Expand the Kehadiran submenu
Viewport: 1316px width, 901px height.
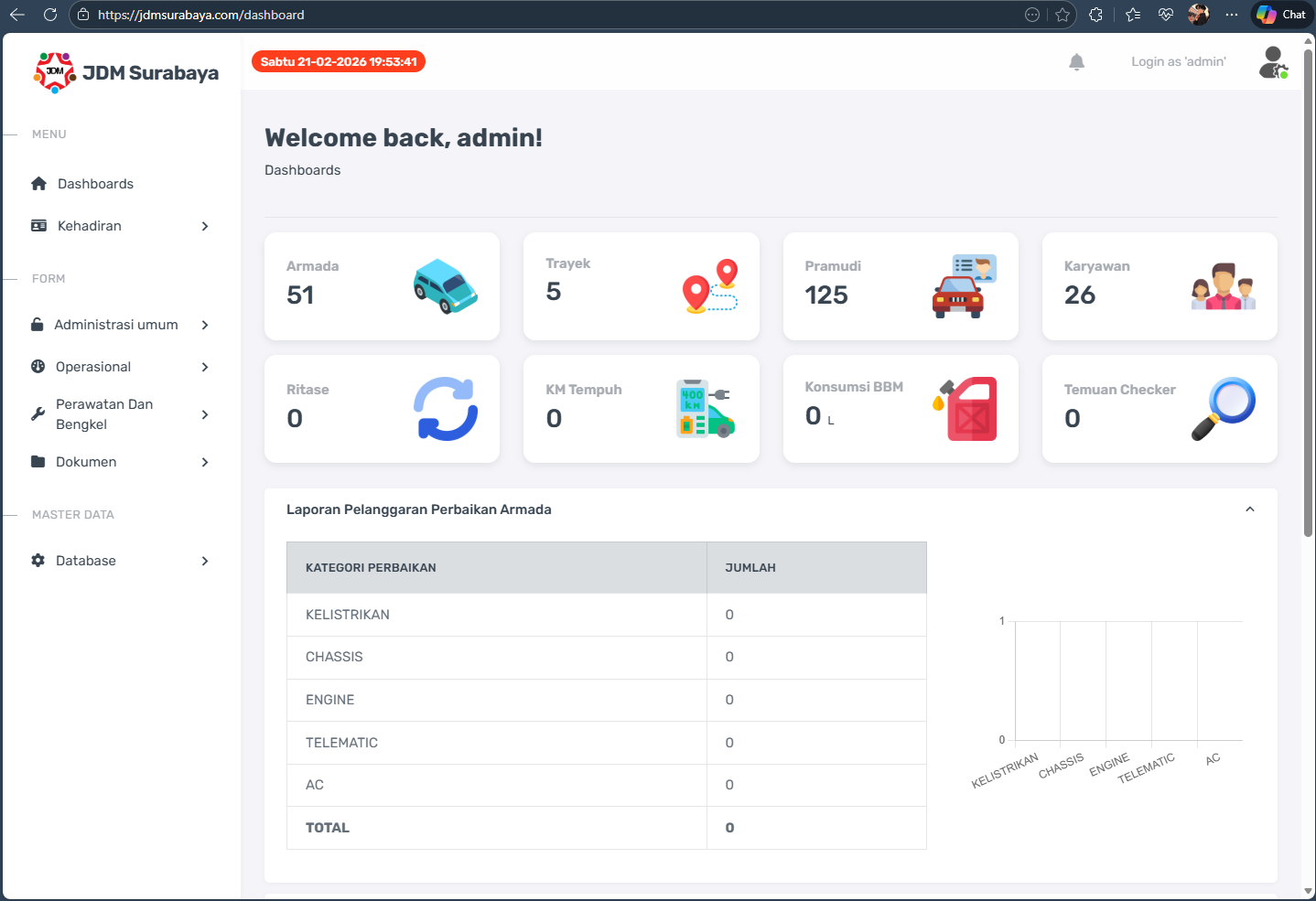(121, 226)
